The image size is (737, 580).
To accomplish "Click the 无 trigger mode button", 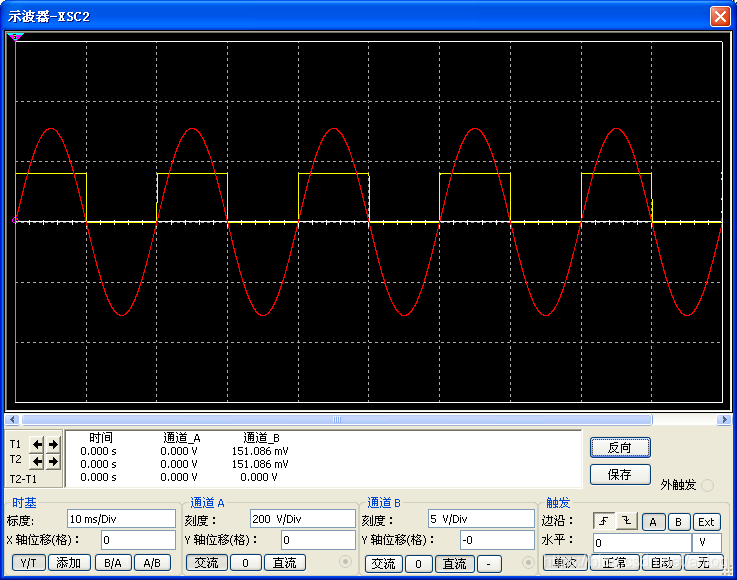I will (703, 562).
